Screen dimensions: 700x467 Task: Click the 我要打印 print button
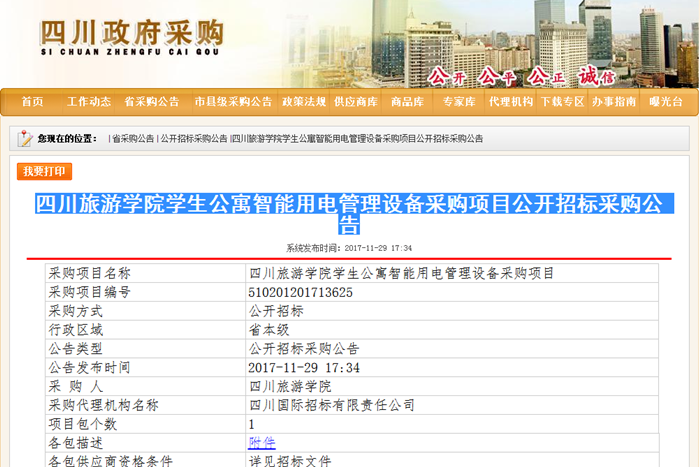click(x=44, y=171)
